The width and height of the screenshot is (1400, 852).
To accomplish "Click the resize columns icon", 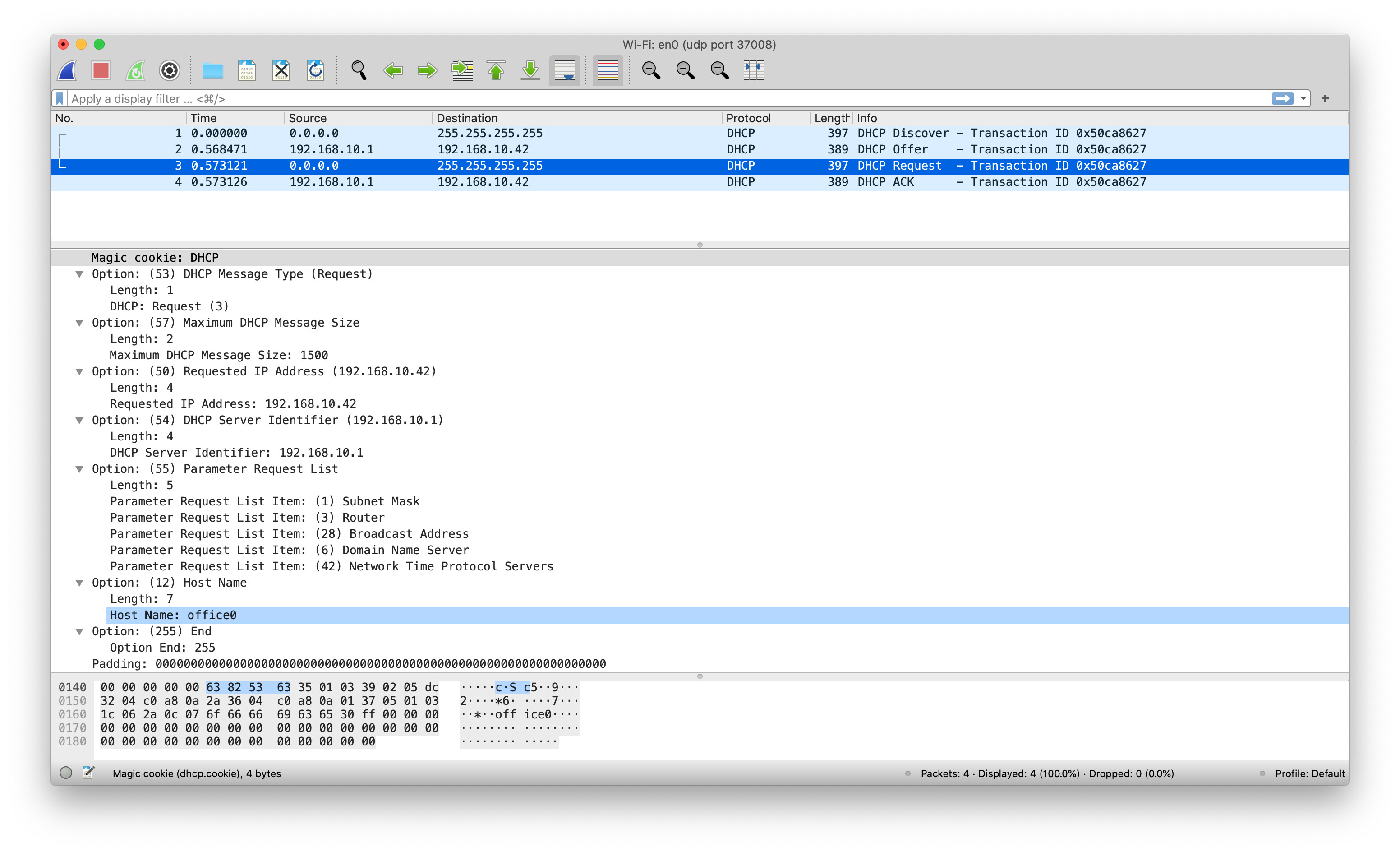I will tap(754, 70).
